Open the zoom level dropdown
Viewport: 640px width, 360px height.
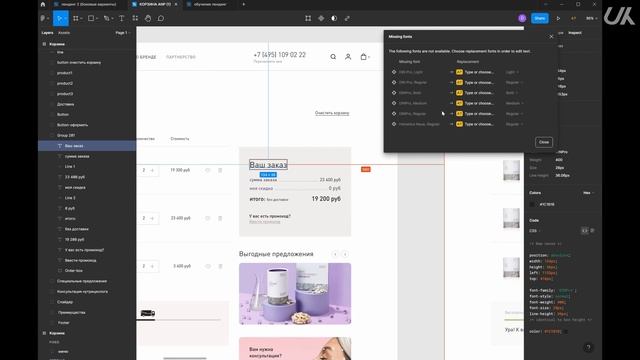coord(591,18)
